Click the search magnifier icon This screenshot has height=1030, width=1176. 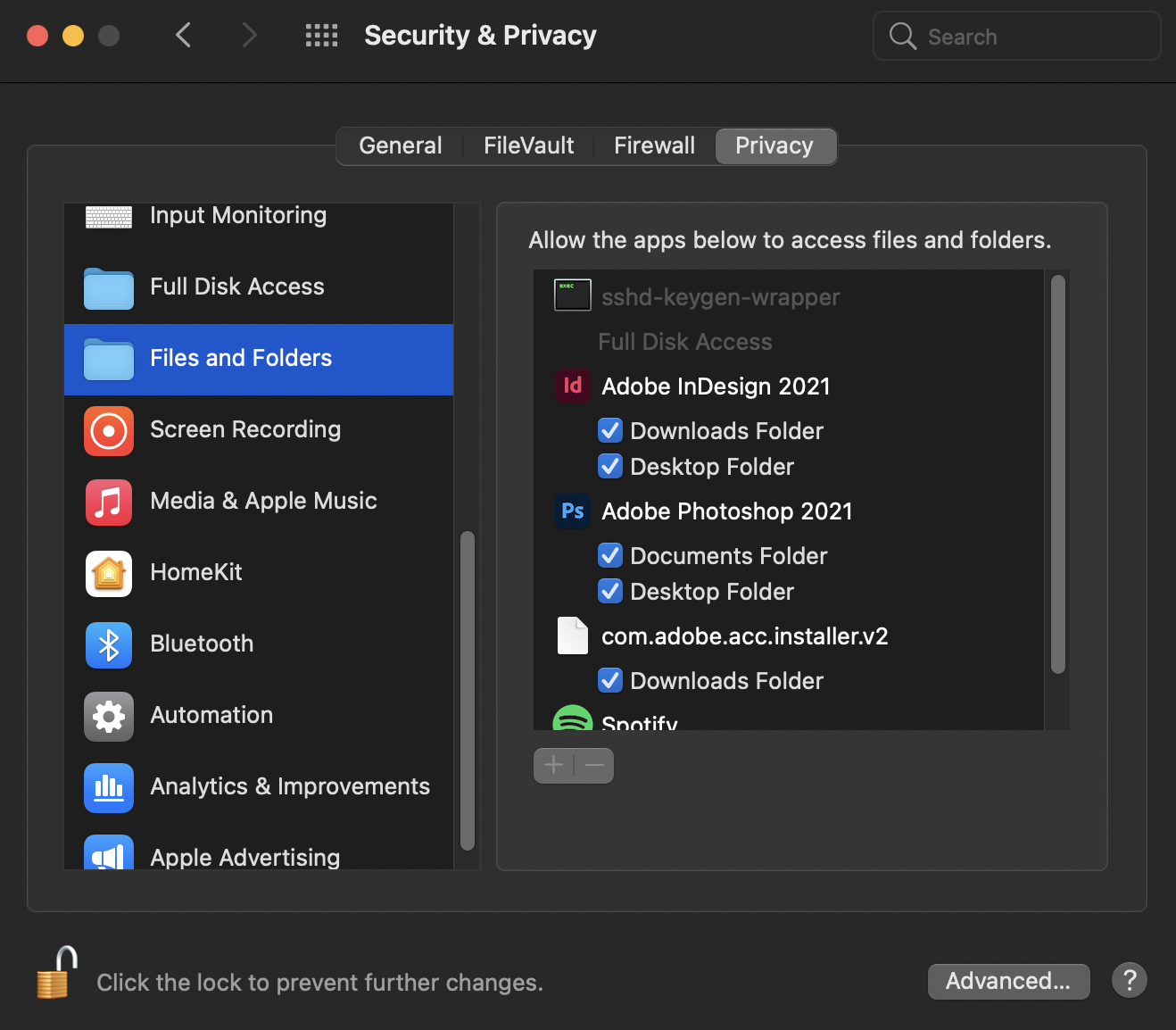coord(903,37)
